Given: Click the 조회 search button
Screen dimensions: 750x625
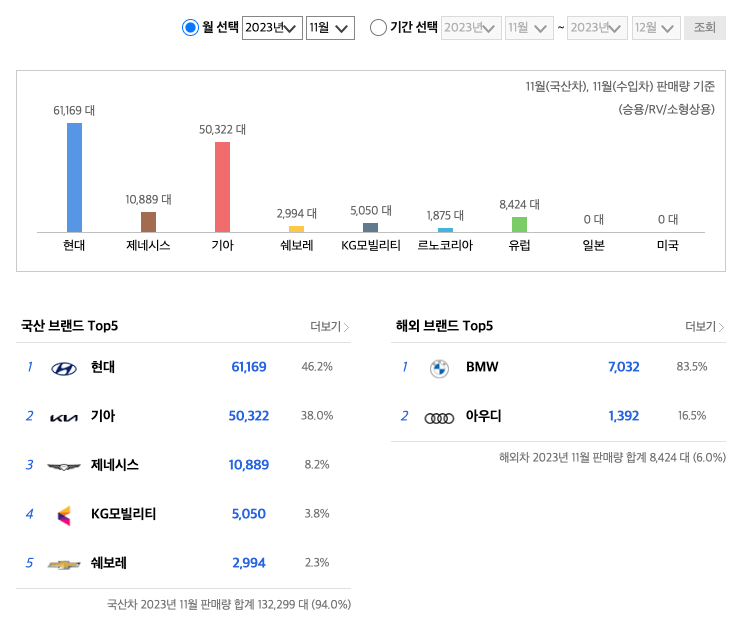Looking at the screenshot, I should 705,28.
